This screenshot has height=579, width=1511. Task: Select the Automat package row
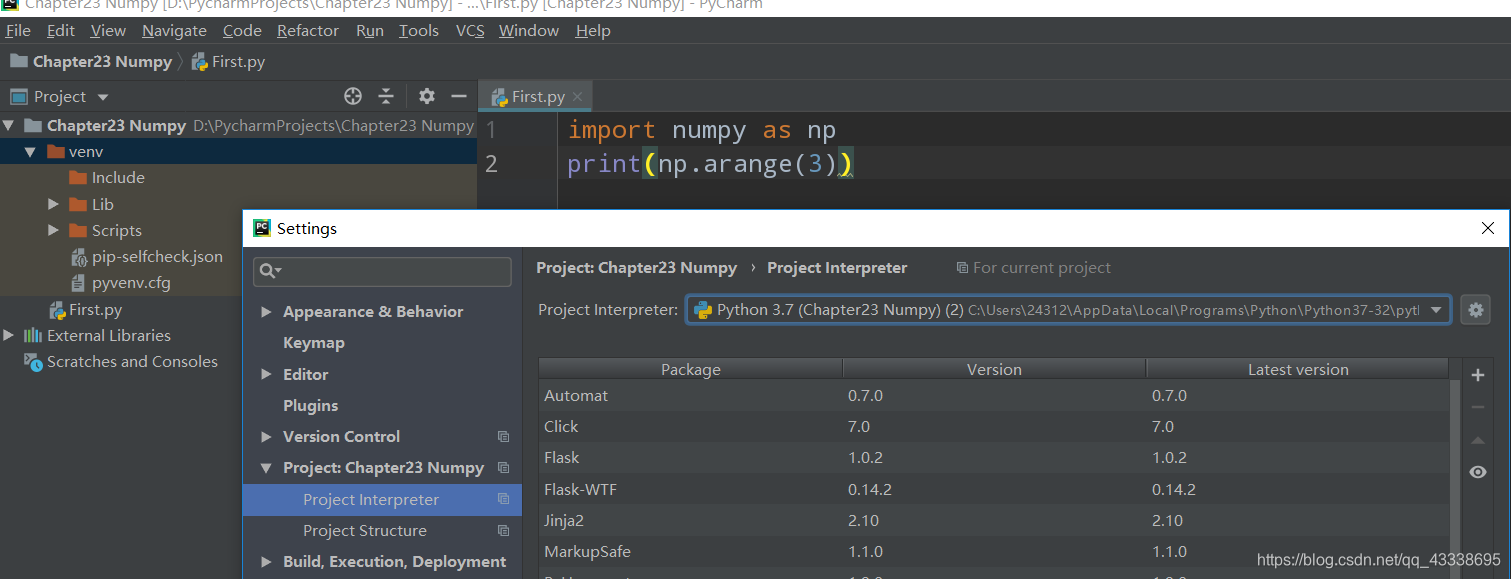tap(995, 395)
